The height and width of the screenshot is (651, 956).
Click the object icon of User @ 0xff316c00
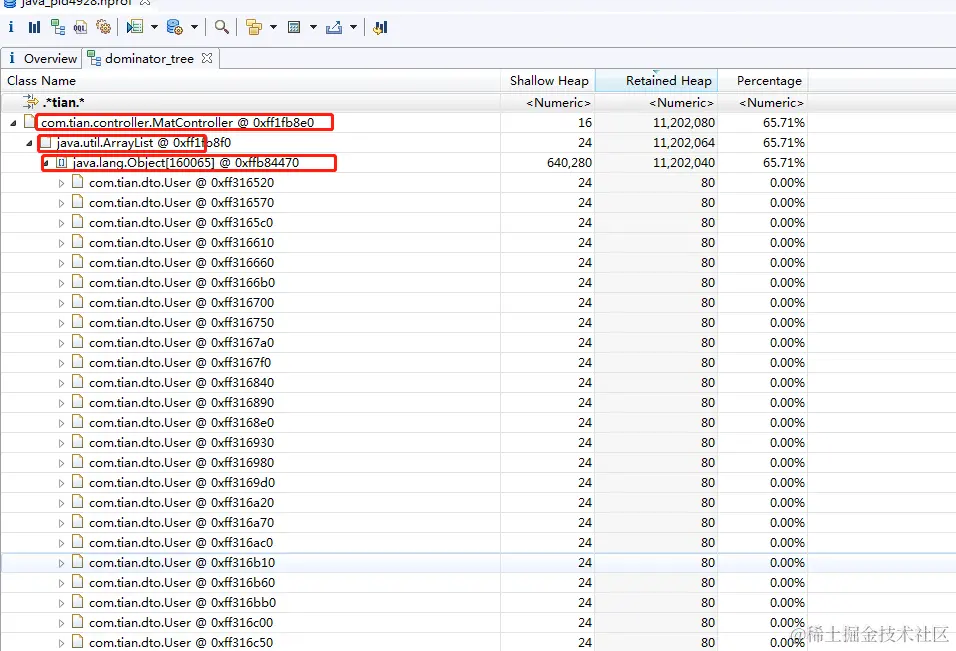coord(77,622)
